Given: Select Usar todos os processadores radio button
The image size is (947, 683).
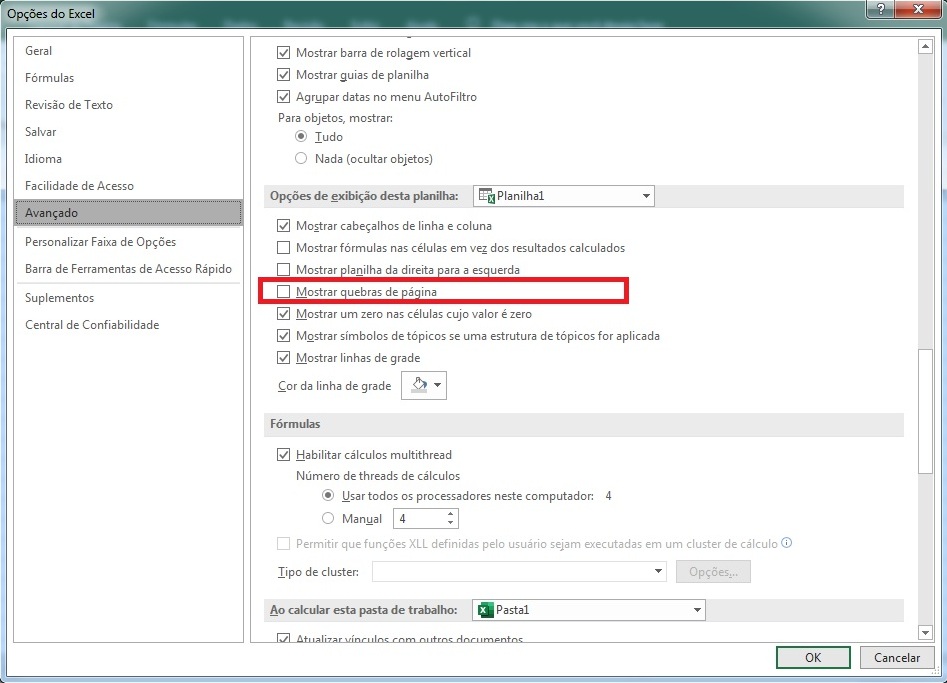Looking at the screenshot, I should click(328, 495).
